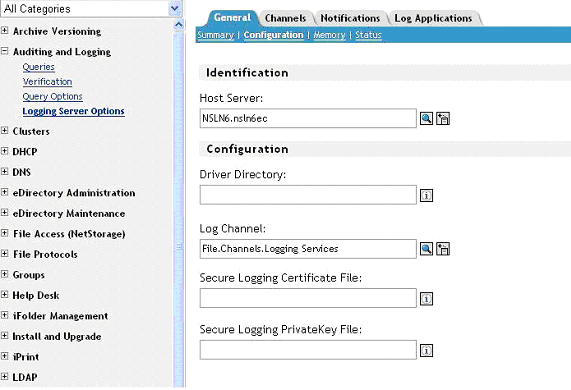Expand the Clusters category

coord(4,130)
